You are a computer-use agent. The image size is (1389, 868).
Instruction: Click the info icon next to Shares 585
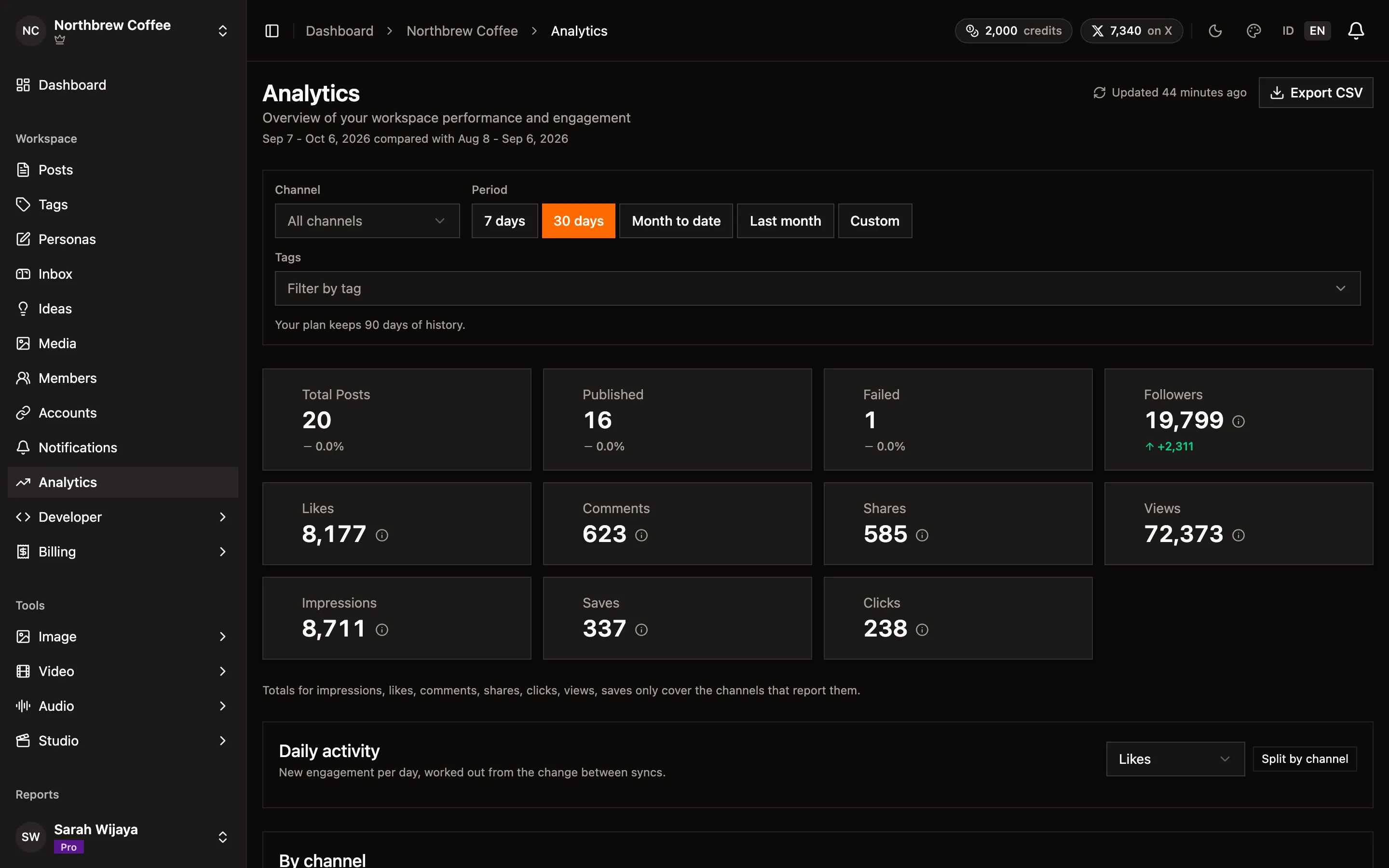coord(922,535)
